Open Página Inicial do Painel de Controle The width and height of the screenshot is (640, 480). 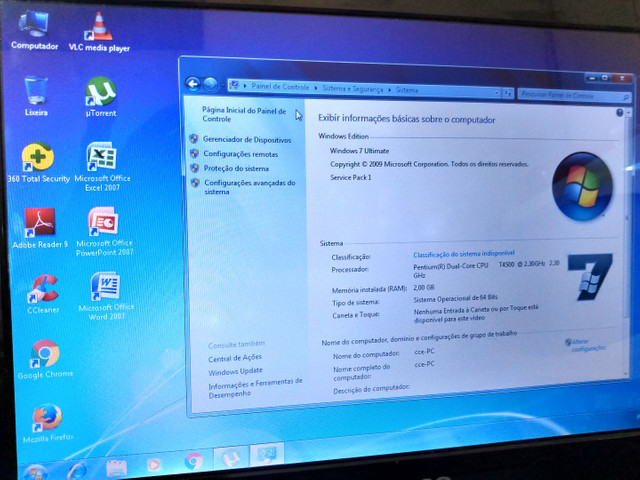point(244,114)
